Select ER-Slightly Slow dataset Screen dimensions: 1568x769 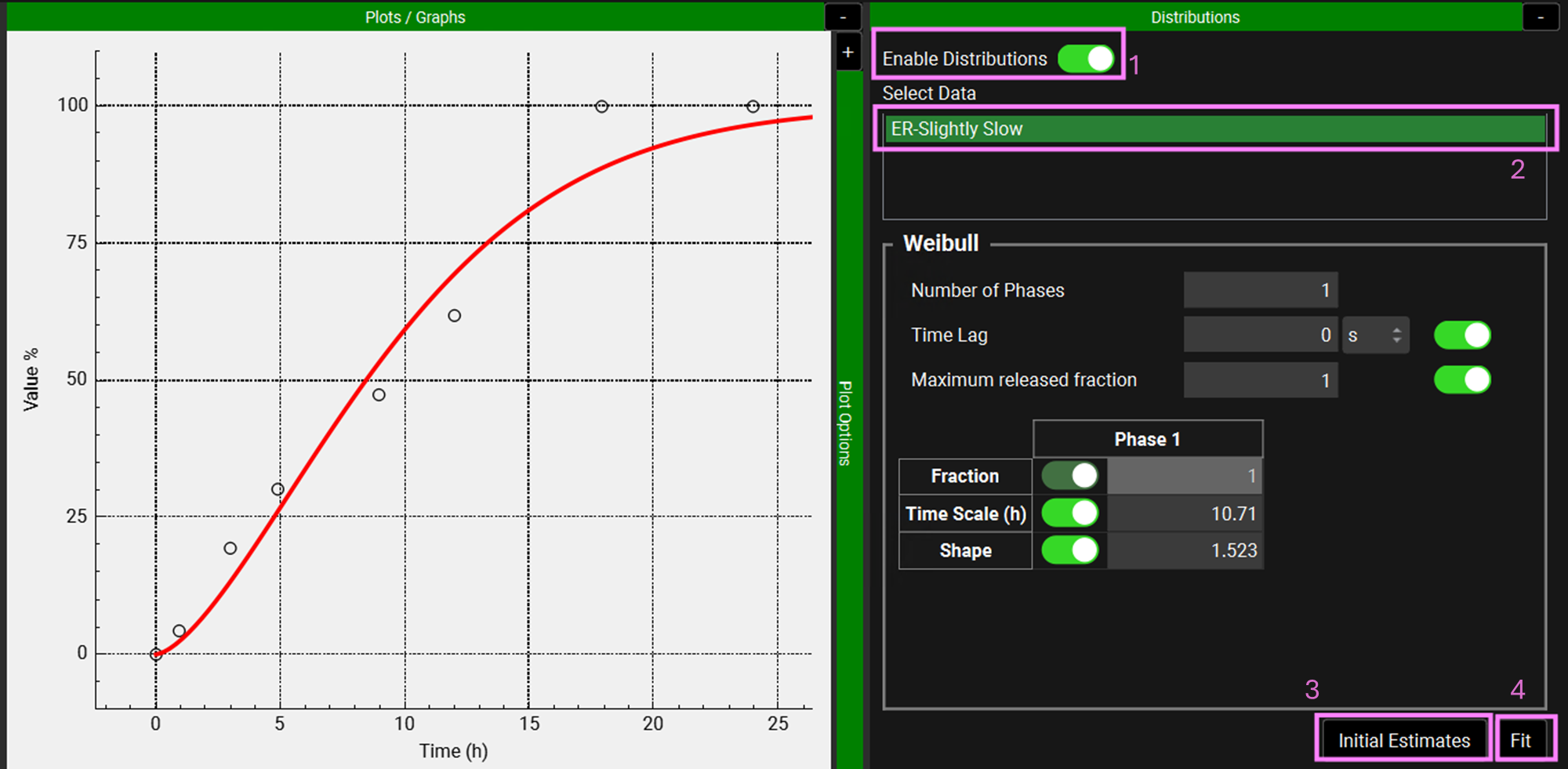pyautogui.click(x=1214, y=129)
